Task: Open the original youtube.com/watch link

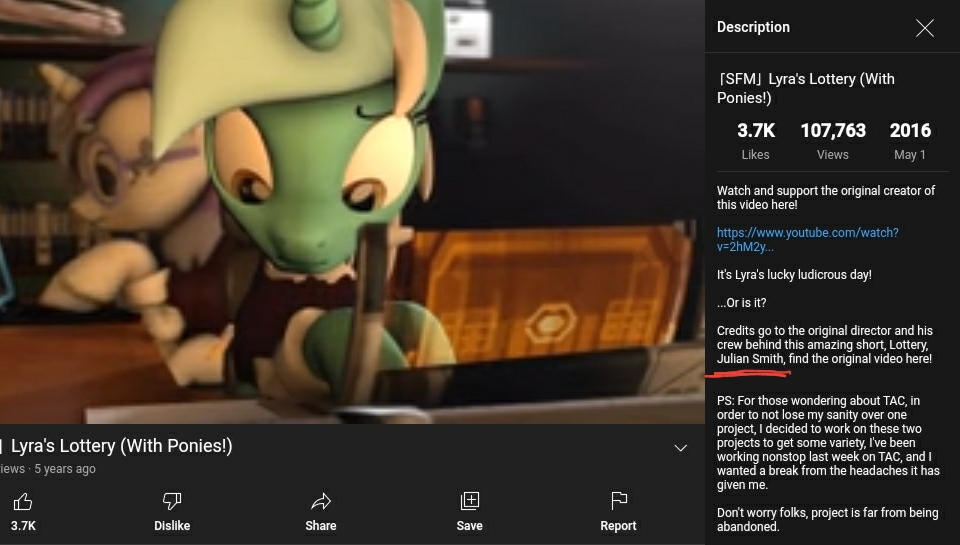Action: [808, 239]
